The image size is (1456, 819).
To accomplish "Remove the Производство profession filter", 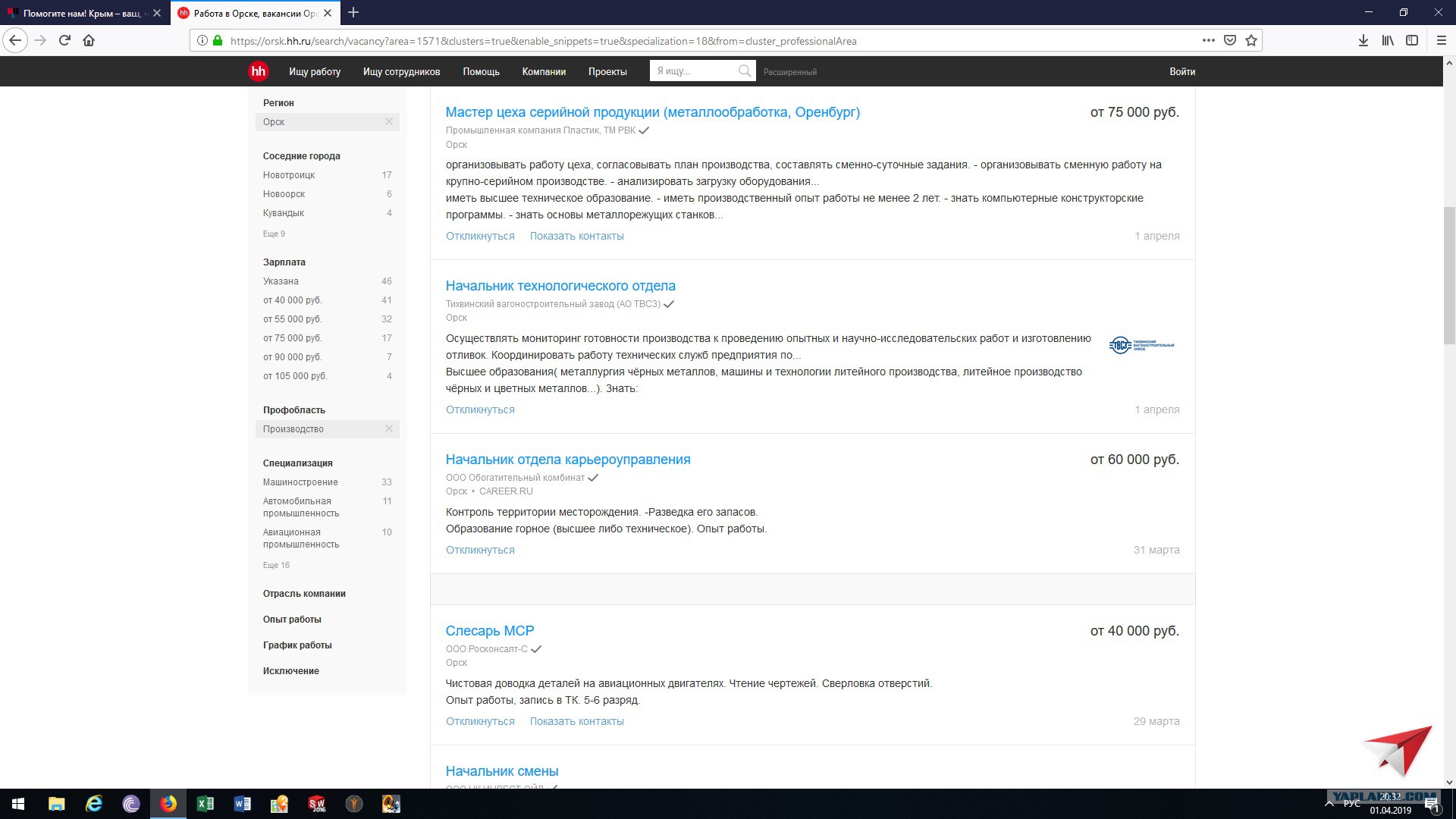I will 389,428.
